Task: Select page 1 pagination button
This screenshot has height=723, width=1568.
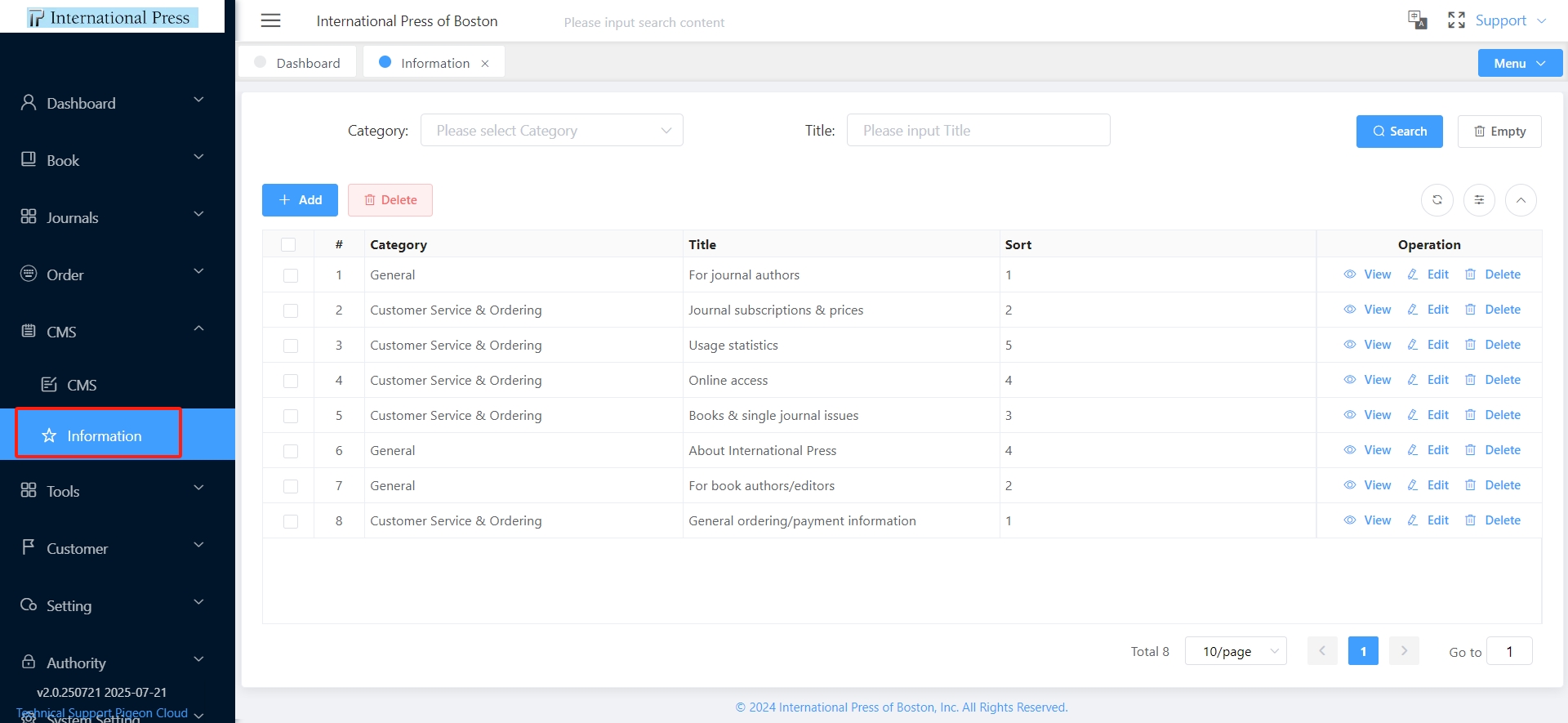Action: pos(1363,651)
